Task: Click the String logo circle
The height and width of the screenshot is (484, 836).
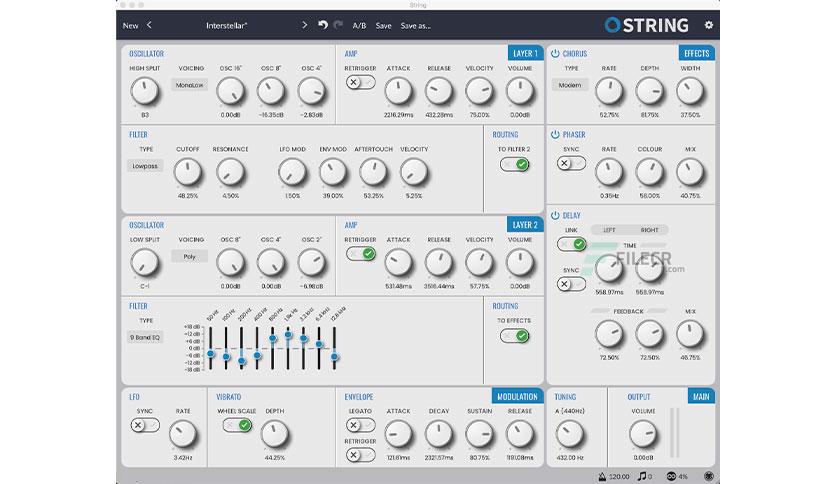Action: pyautogui.click(x=612, y=25)
